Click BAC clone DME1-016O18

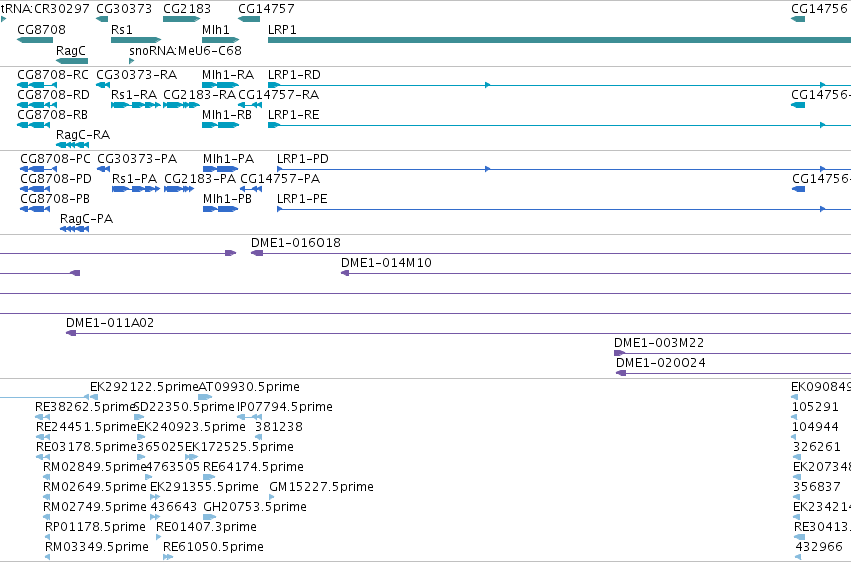tap(296, 243)
